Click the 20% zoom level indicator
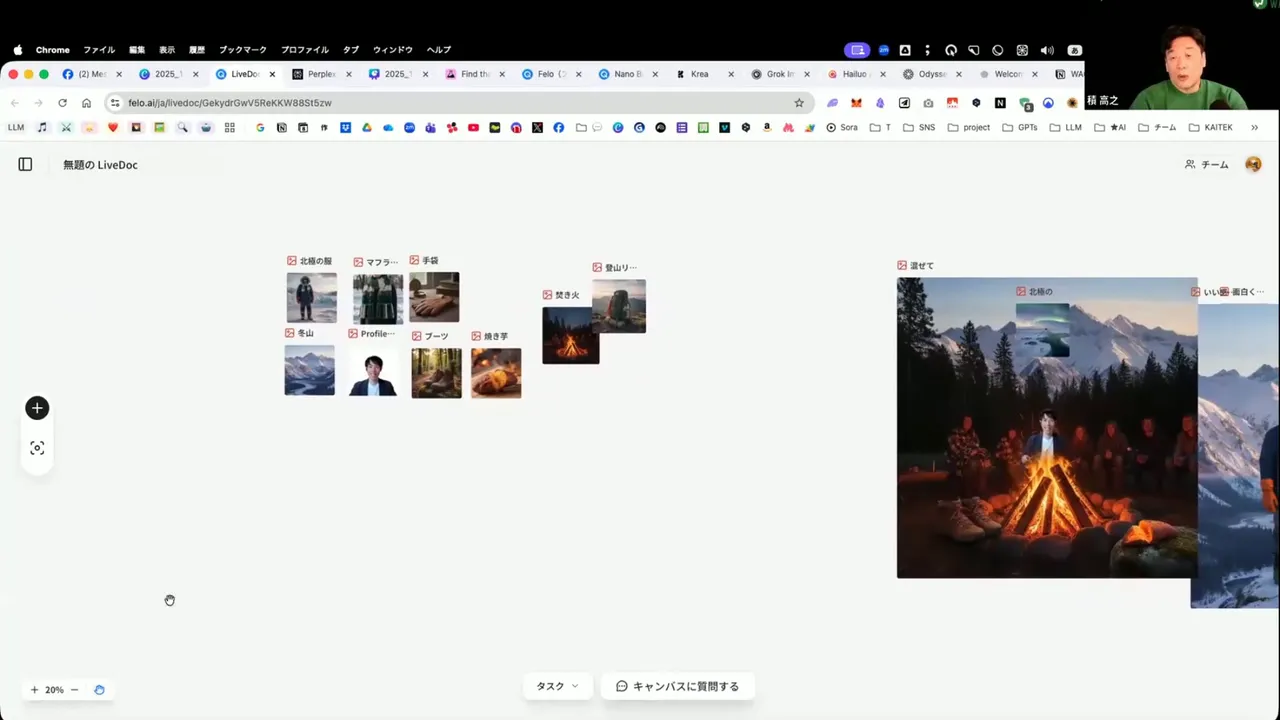 pos(54,689)
